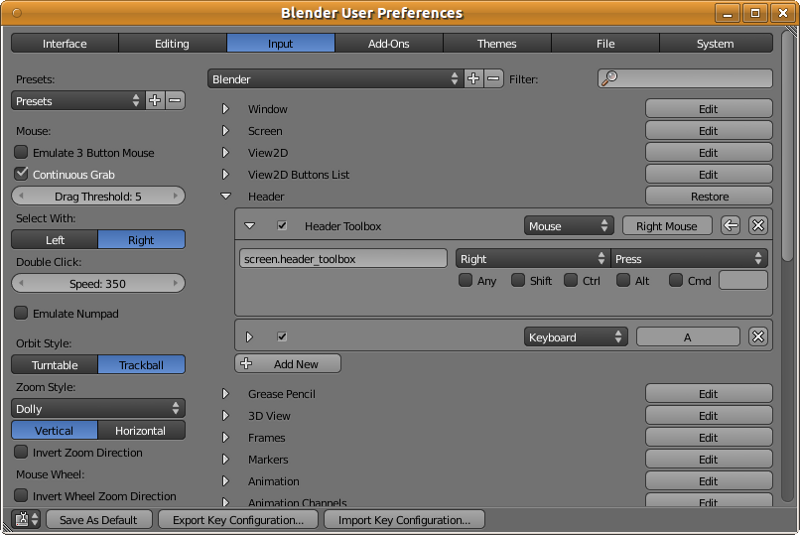Image resolution: width=800 pixels, height=535 pixels.
Task: Open the Press event value dropdown
Action: pos(689,259)
